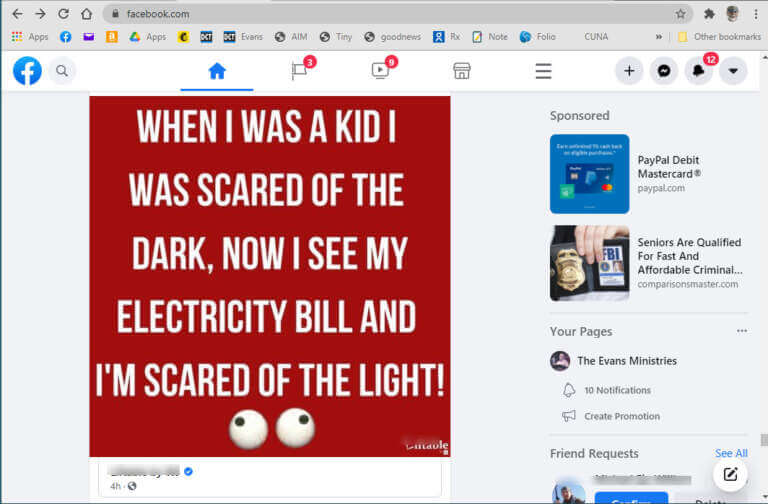Open the Chrome extensions puzzle icon
Image resolution: width=768 pixels, height=504 pixels.
click(709, 14)
